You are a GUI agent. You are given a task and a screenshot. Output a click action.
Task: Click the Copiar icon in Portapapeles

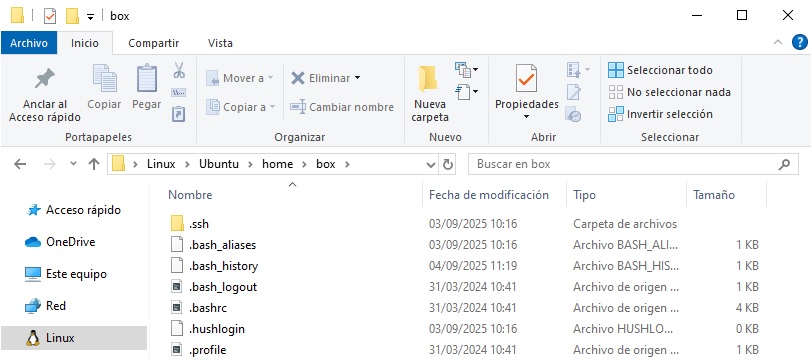pyautogui.click(x=104, y=78)
